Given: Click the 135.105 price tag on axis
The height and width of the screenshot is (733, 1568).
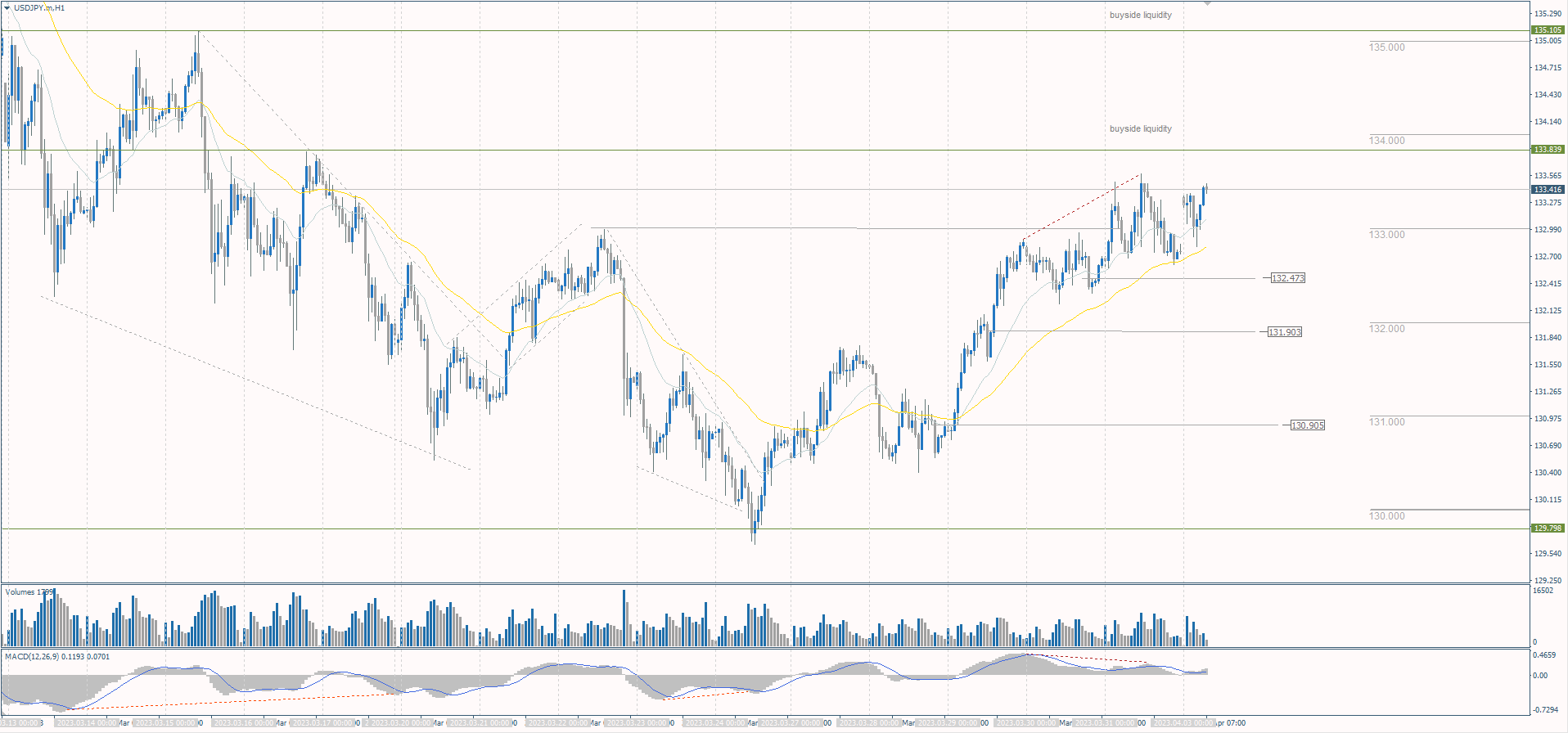Looking at the screenshot, I should [x=1548, y=30].
